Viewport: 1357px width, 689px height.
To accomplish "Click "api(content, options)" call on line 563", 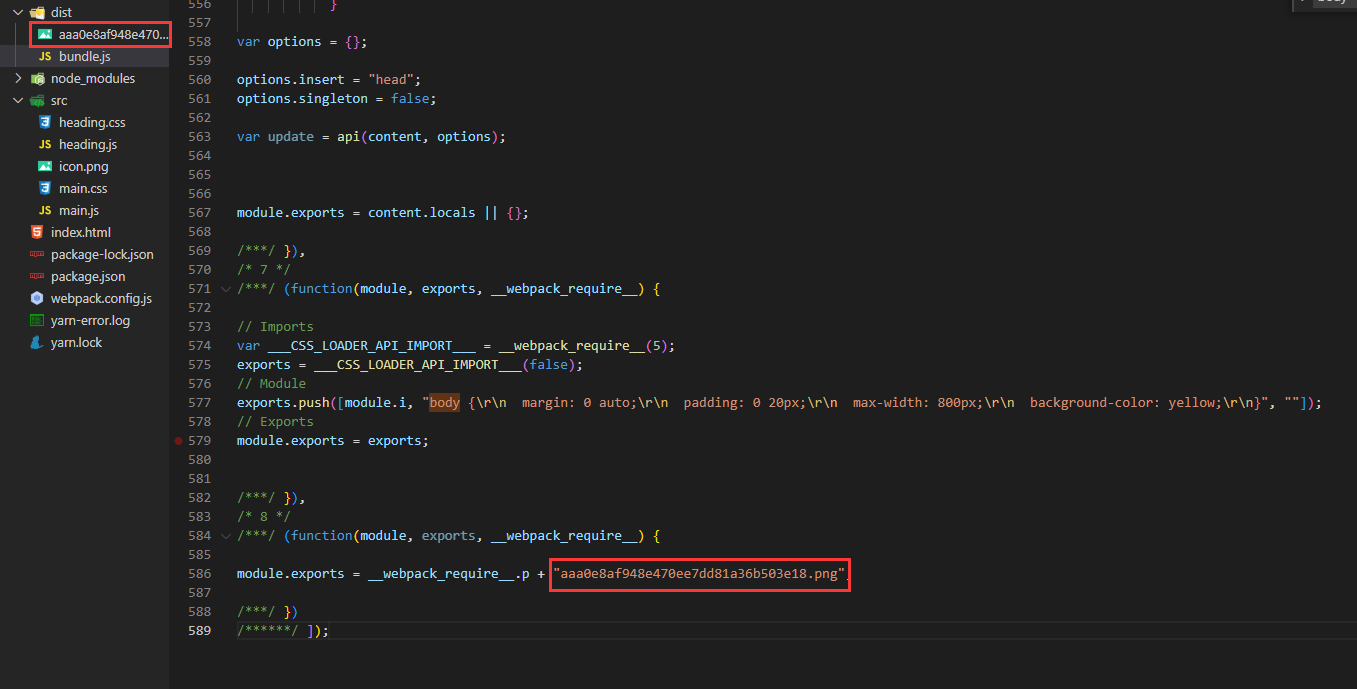I will tap(417, 137).
